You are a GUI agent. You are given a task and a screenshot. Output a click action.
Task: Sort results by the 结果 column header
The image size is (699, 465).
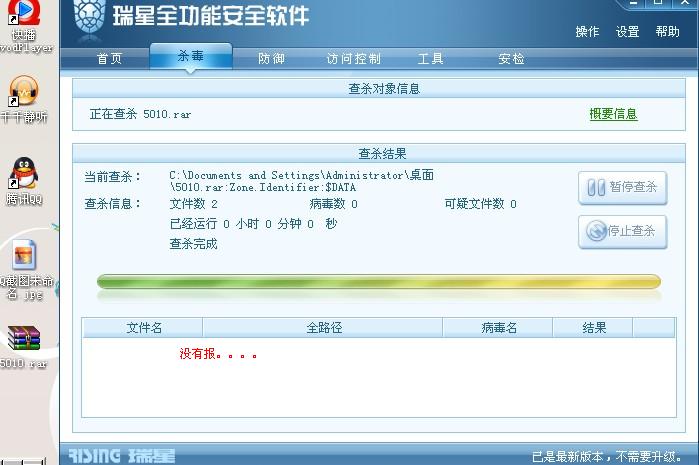pos(593,328)
